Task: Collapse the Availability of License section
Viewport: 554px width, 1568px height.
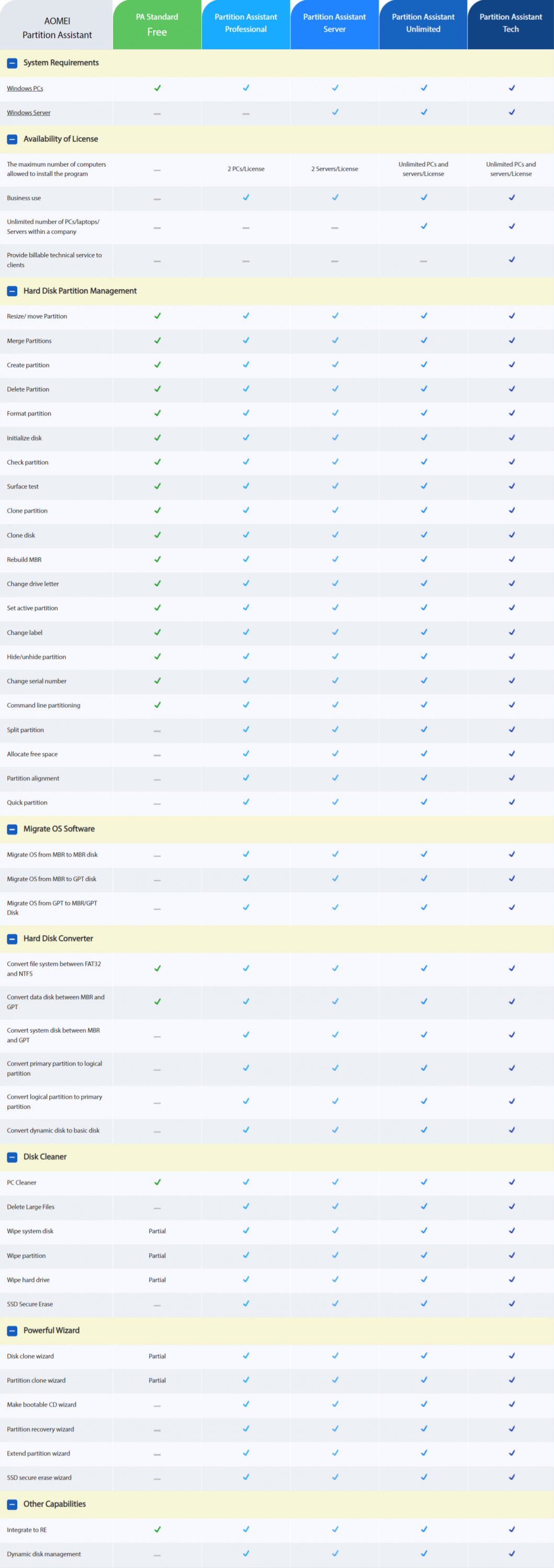Action: [12, 139]
